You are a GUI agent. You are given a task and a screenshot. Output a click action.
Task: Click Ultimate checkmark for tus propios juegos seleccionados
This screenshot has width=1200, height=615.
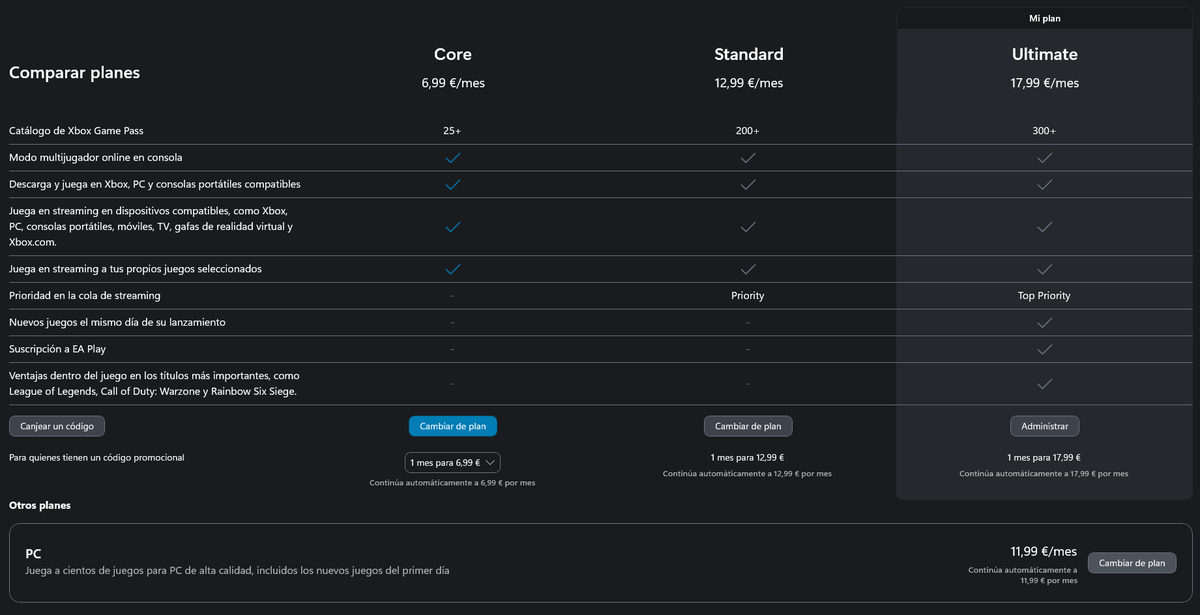pos(1044,269)
